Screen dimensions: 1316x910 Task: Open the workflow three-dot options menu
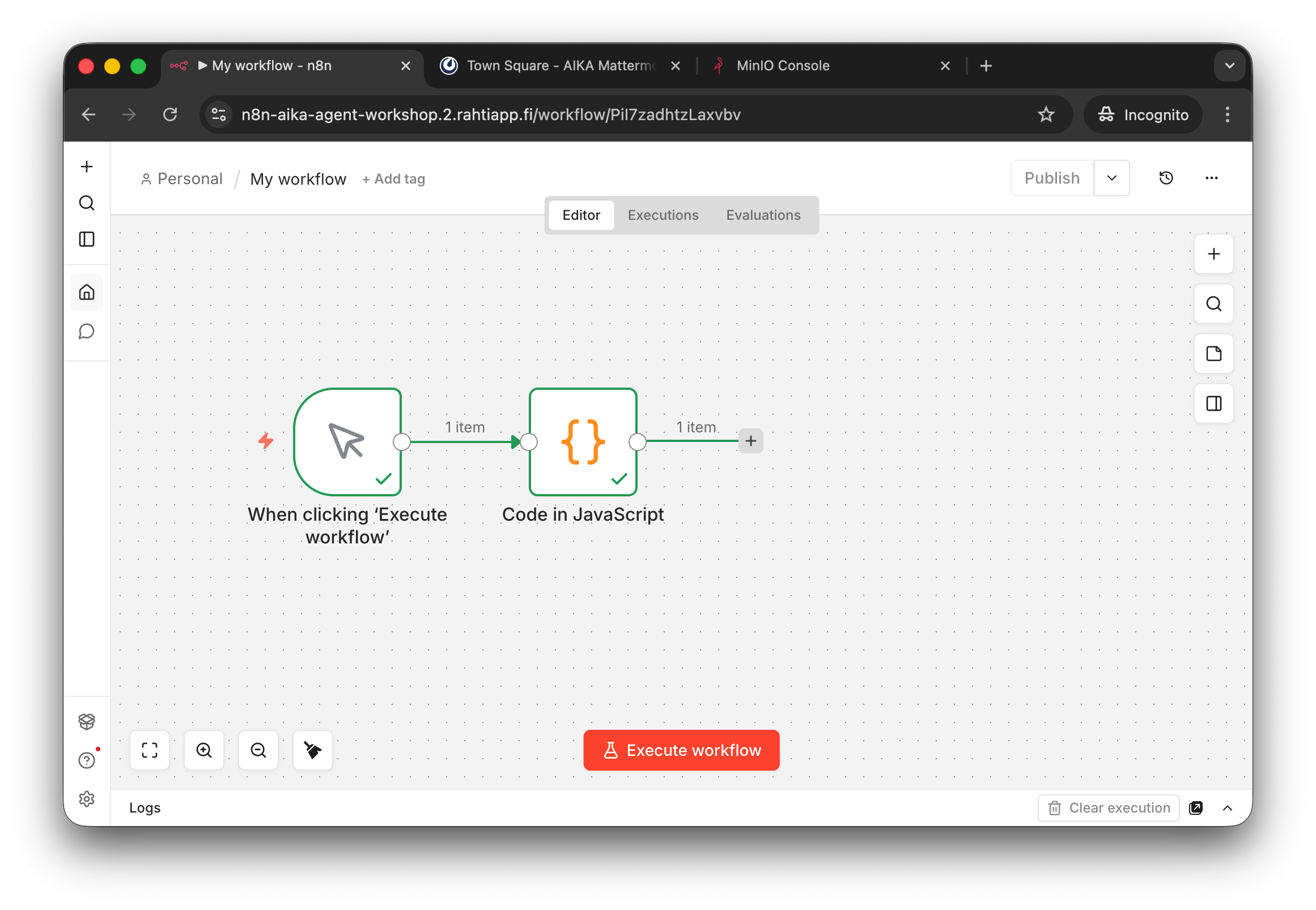coord(1211,178)
